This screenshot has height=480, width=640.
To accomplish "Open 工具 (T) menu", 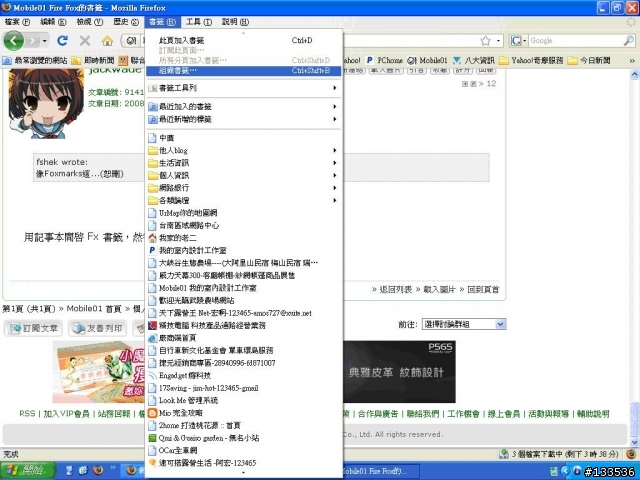I will click(x=199, y=22).
